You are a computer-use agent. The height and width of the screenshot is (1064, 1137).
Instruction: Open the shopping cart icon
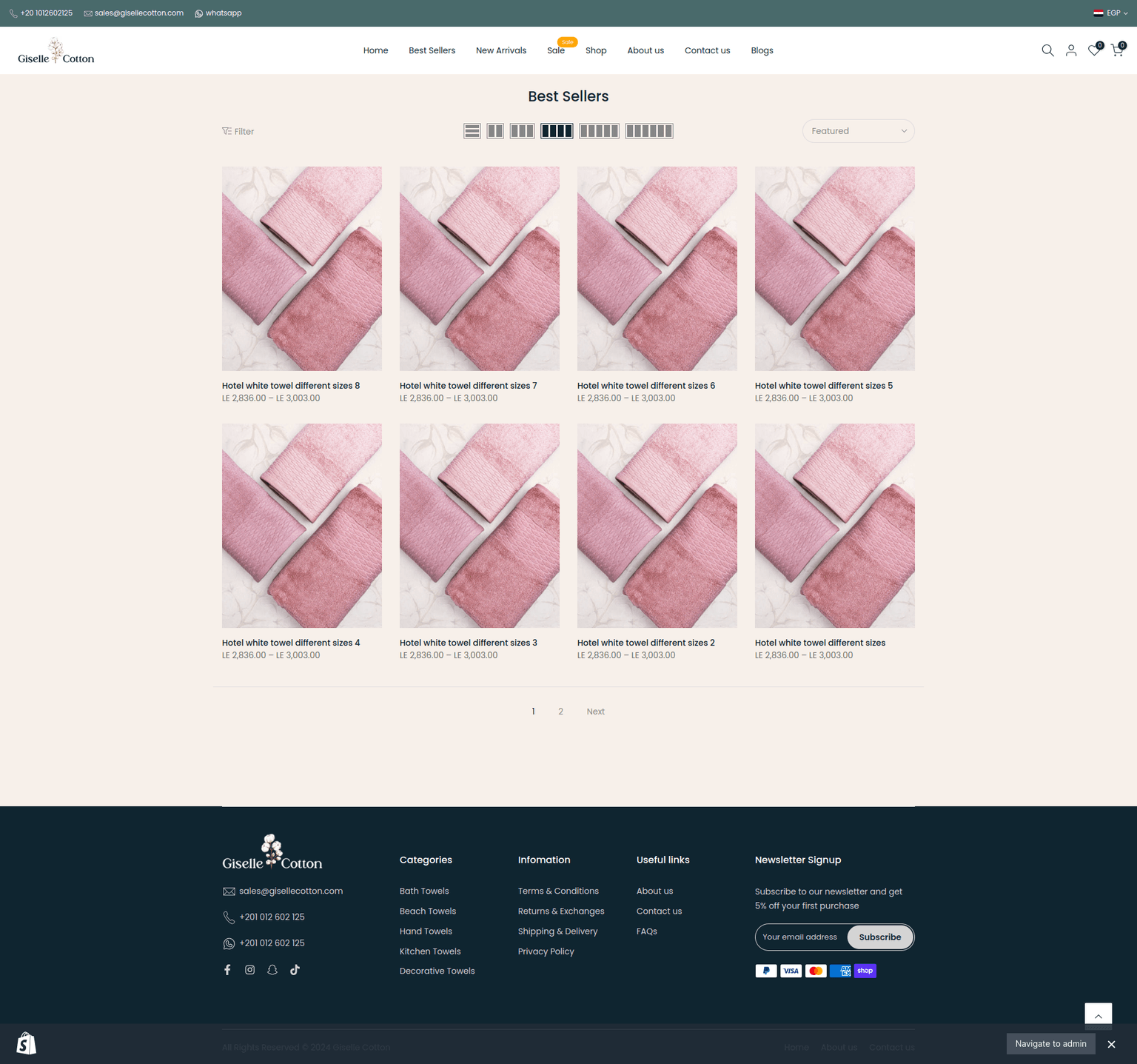1117,50
